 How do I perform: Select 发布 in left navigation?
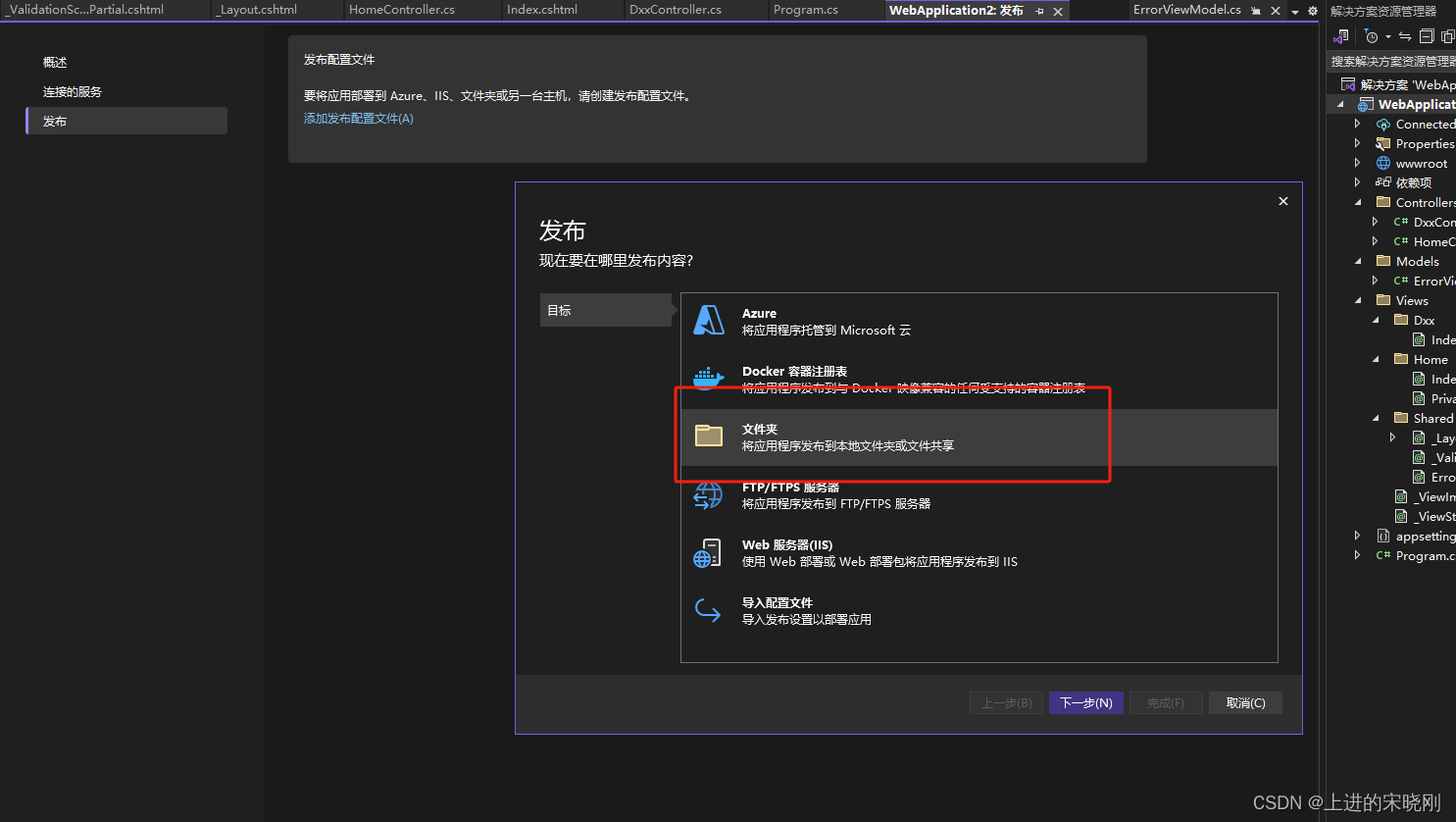(x=126, y=121)
